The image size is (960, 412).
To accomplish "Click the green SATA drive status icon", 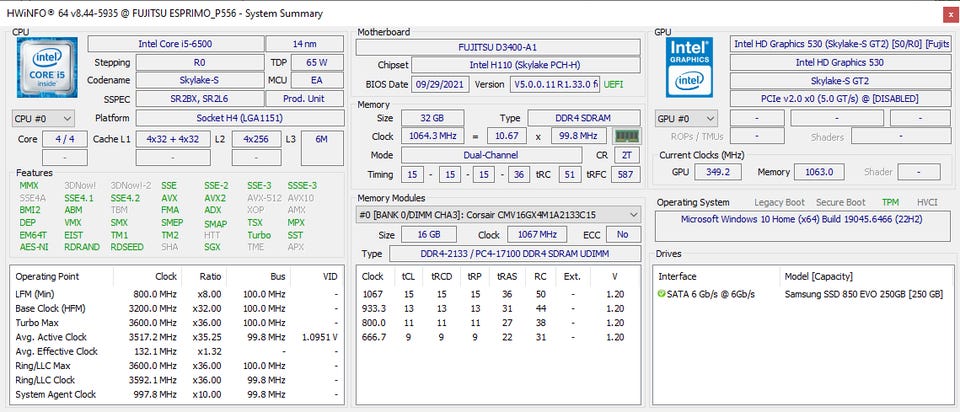I will click(x=661, y=294).
